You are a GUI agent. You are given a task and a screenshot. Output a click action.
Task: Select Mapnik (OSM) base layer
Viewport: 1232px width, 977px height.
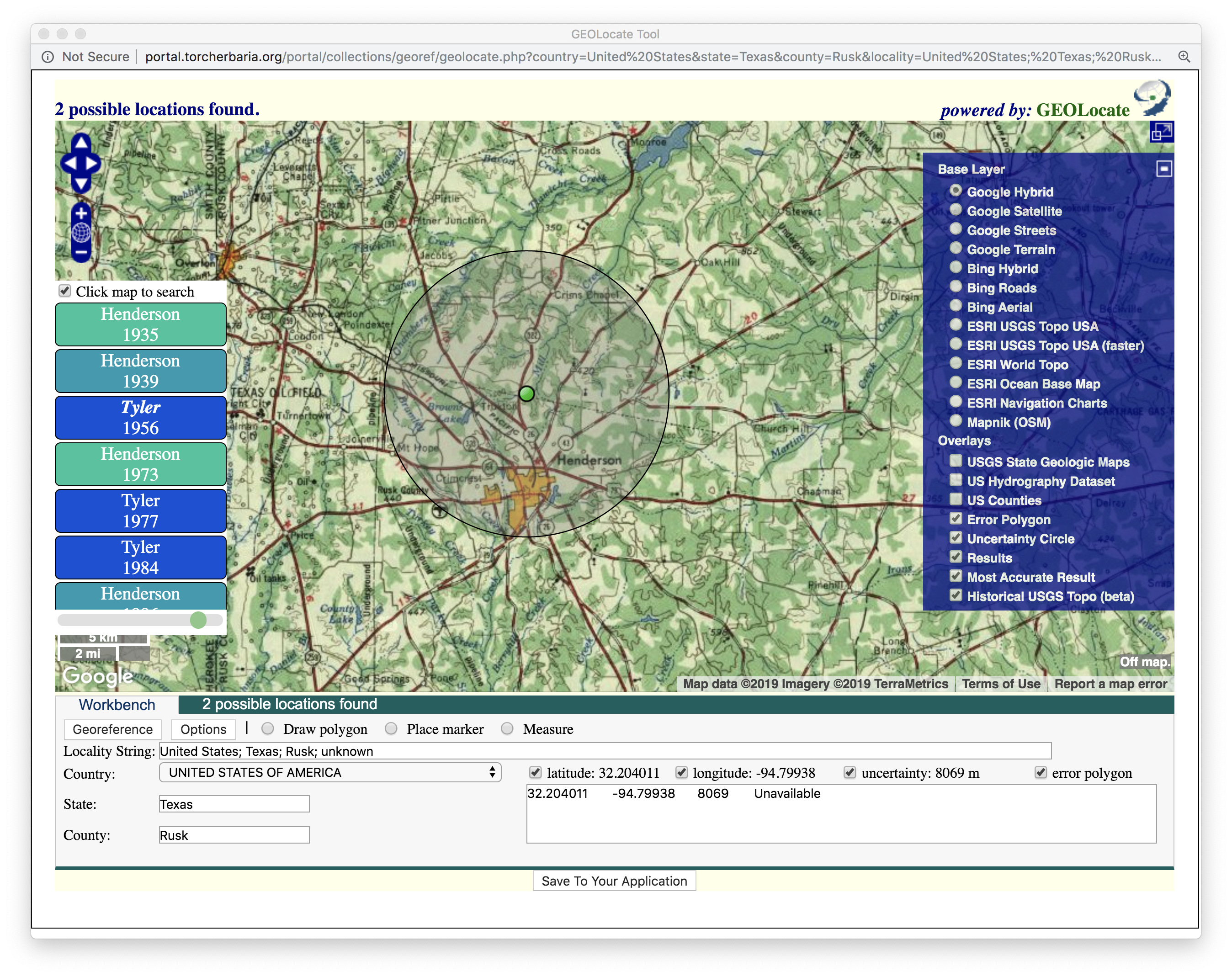[x=956, y=421]
